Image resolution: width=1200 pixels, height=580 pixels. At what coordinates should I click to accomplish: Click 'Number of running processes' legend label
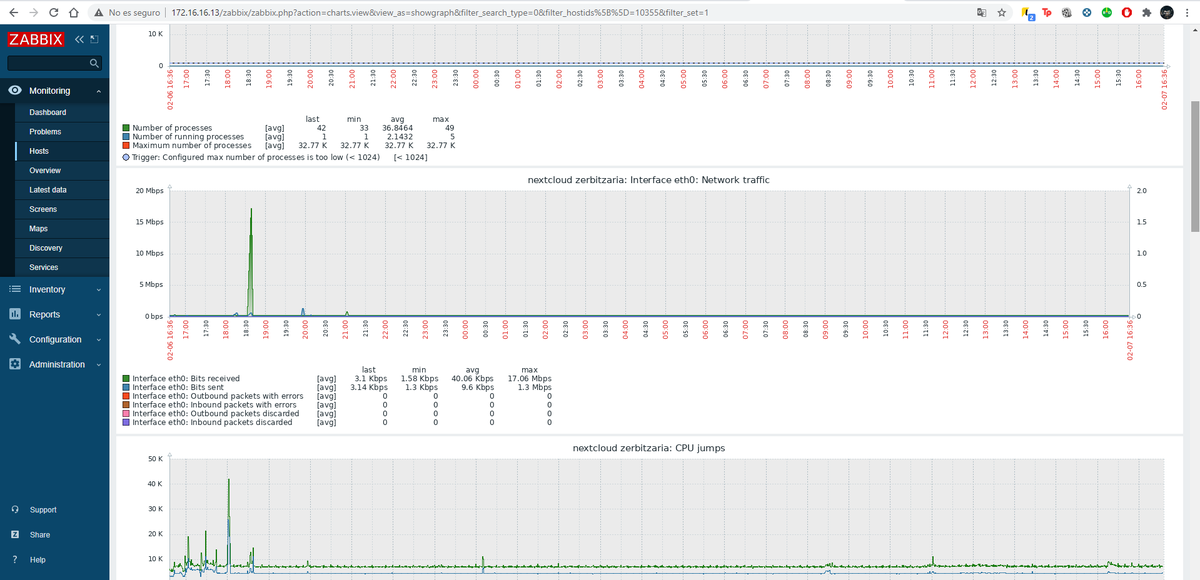(x=188, y=137)
